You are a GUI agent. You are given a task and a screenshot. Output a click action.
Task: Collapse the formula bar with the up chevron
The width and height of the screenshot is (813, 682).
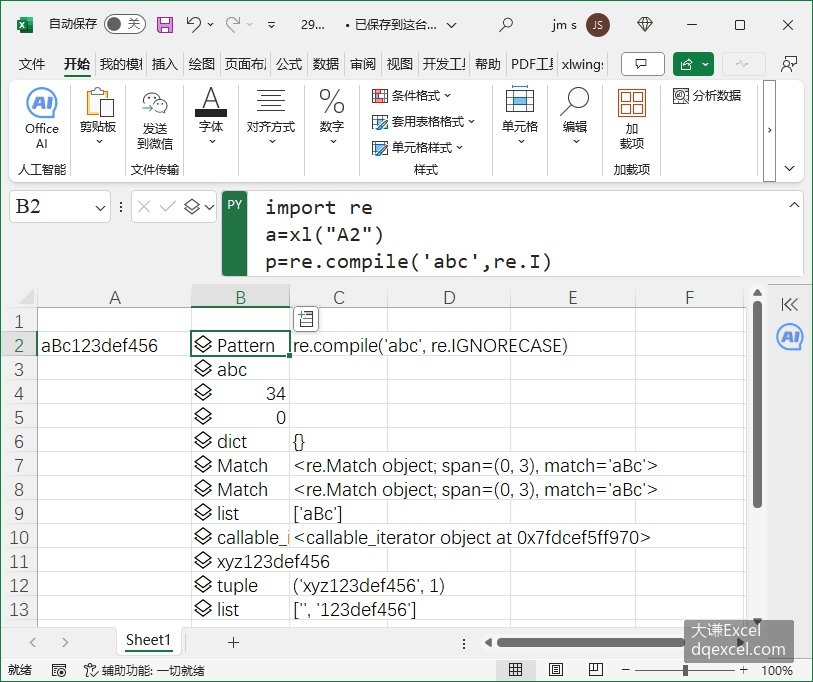coord(794,205)
